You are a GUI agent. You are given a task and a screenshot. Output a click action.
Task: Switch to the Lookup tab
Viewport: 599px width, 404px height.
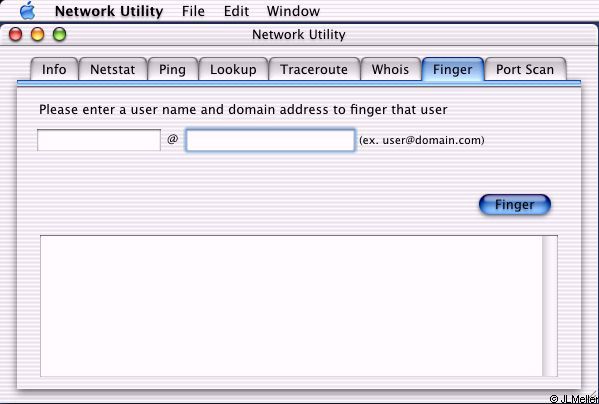point(233,69)
